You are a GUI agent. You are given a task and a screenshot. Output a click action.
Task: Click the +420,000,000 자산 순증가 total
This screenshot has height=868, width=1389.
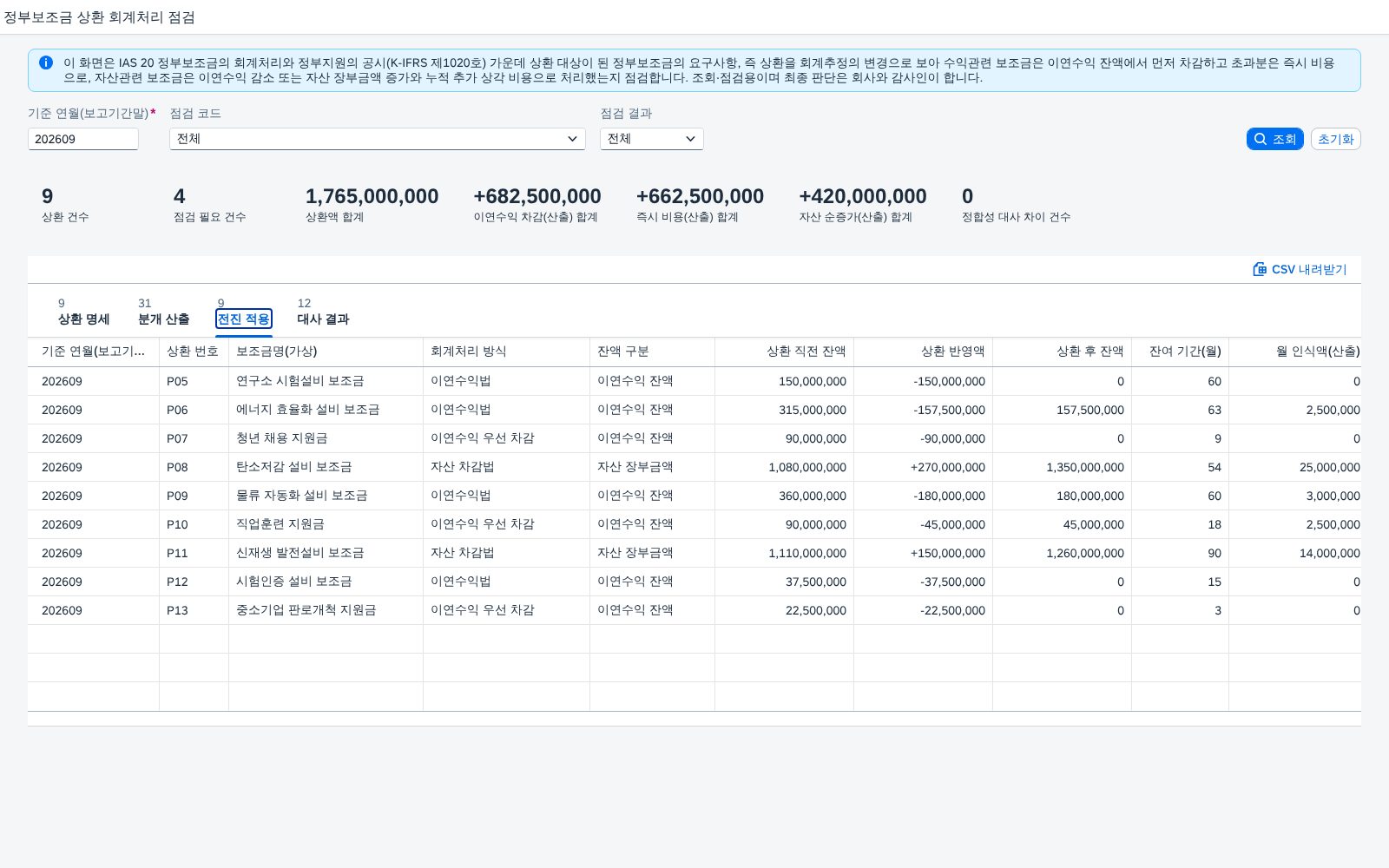(863, 196)
